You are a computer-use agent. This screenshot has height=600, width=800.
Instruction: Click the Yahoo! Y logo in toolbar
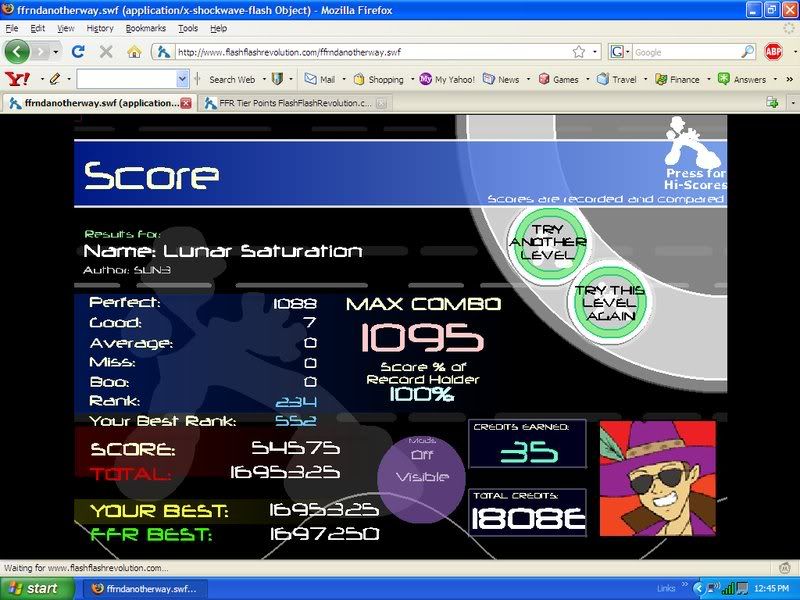point(13,78)
